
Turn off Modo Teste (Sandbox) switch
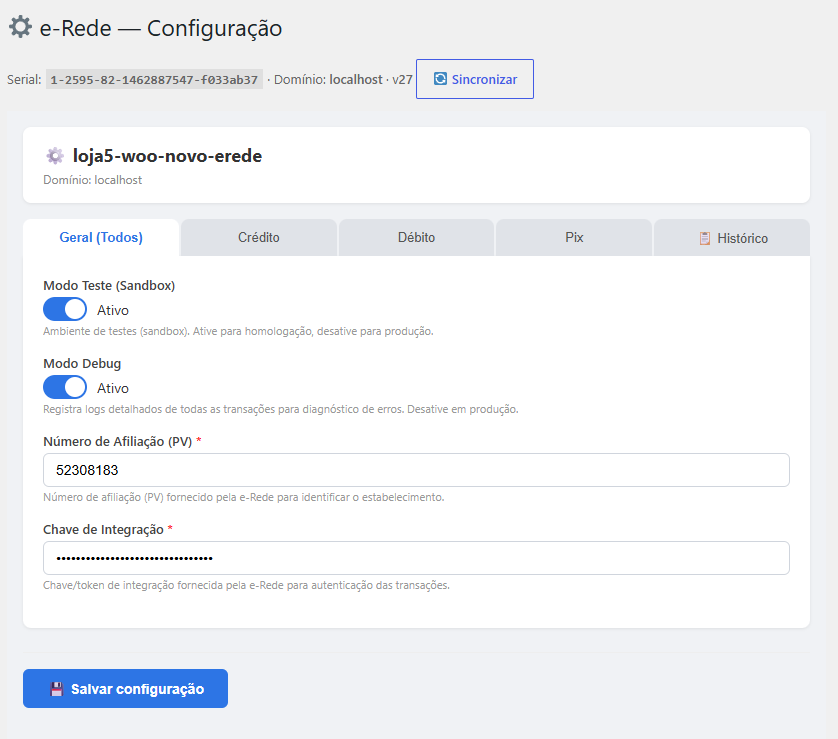click(x=65, y=309)
